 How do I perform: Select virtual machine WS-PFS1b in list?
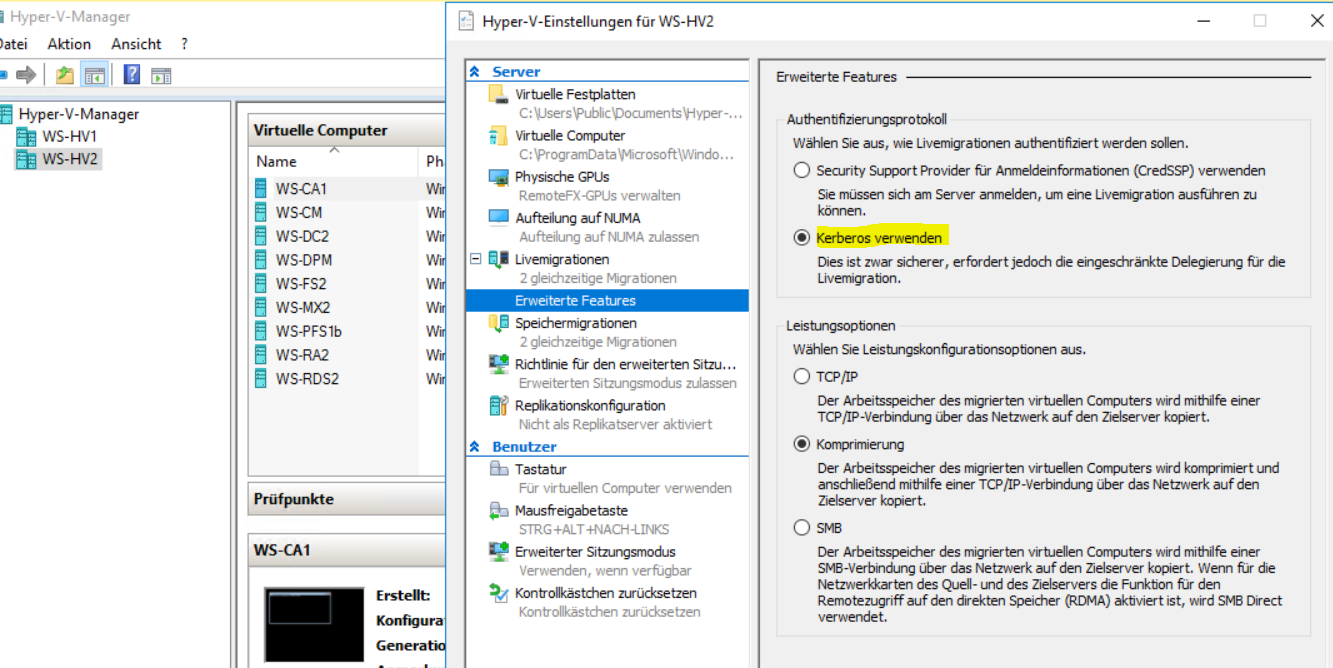[x=308, y=331]
